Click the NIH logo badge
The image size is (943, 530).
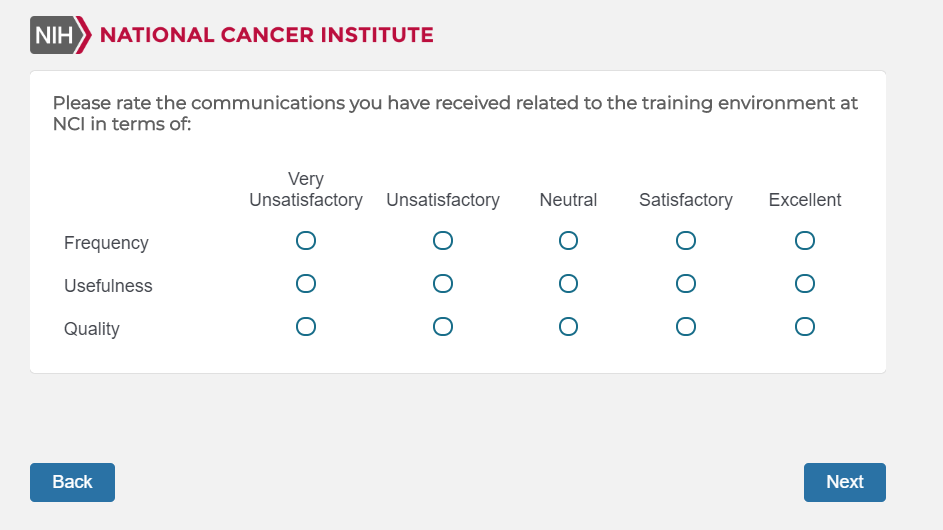(x=54, y=35)
